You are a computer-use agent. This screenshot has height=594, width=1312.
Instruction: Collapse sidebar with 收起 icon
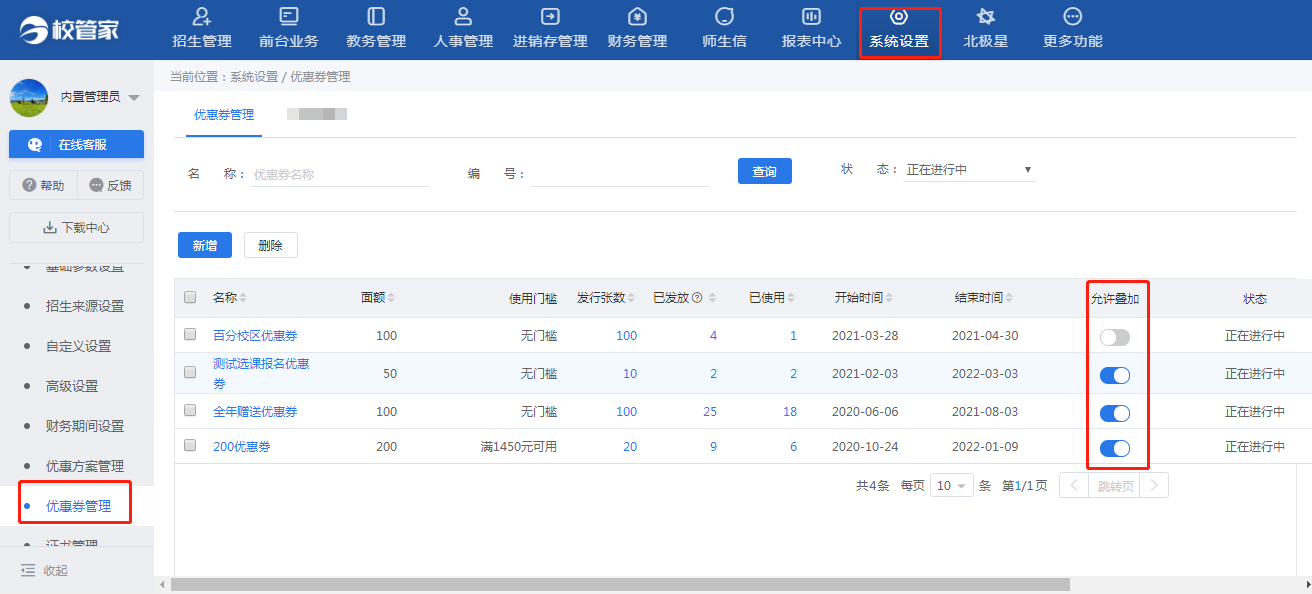28,570
